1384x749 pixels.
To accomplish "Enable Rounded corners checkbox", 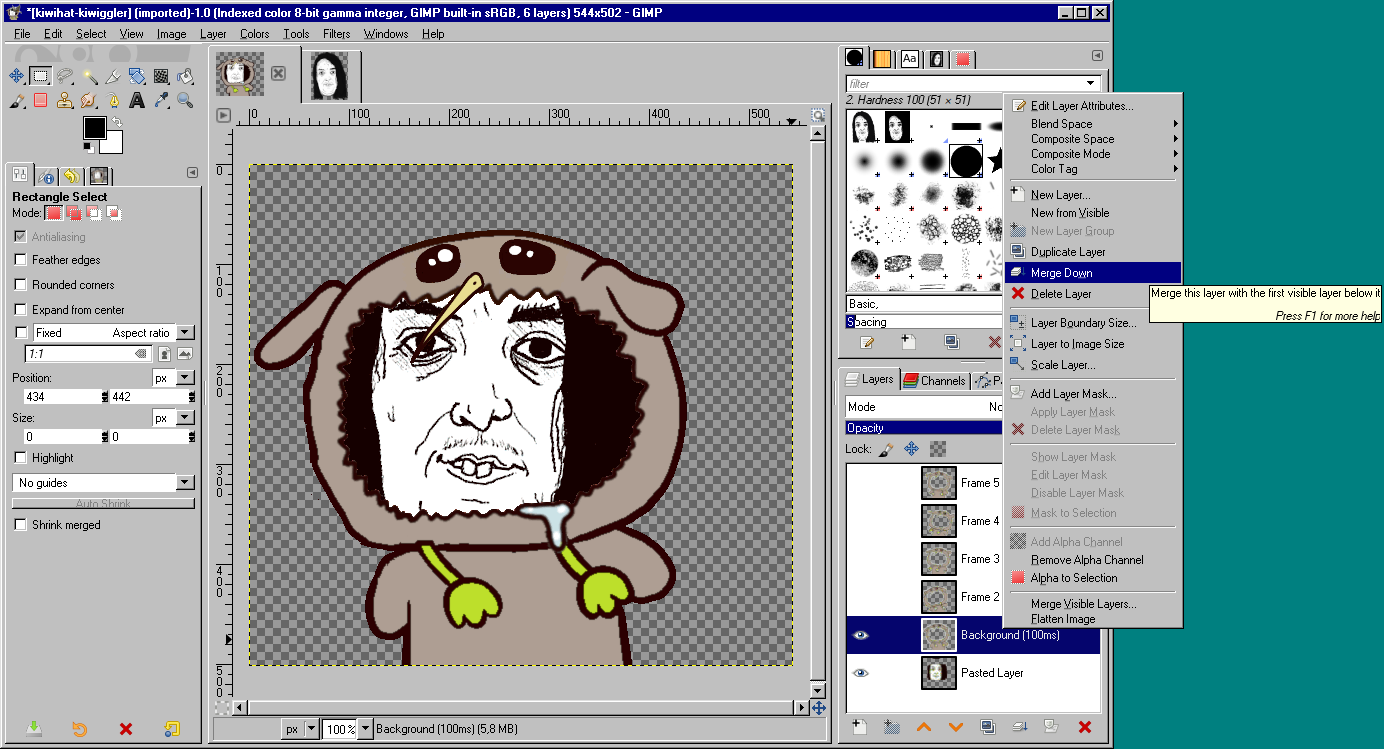I will (20, 285).
